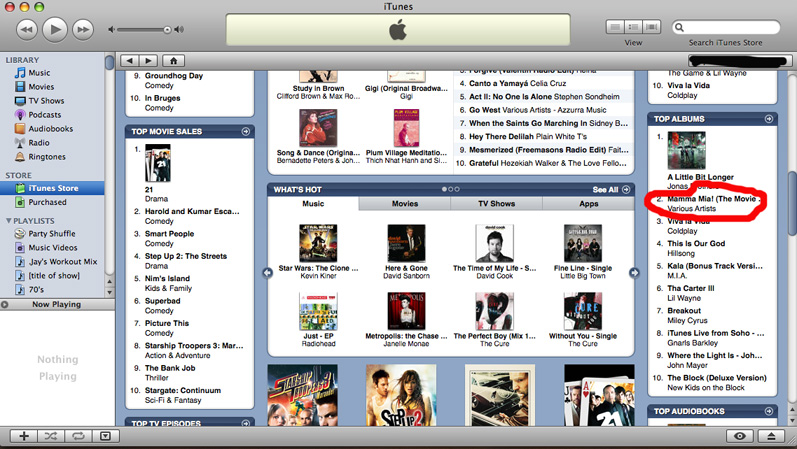797x449 pixels.
Task: Select the Music tab in What's Hot
Action: tap(313, 204)
